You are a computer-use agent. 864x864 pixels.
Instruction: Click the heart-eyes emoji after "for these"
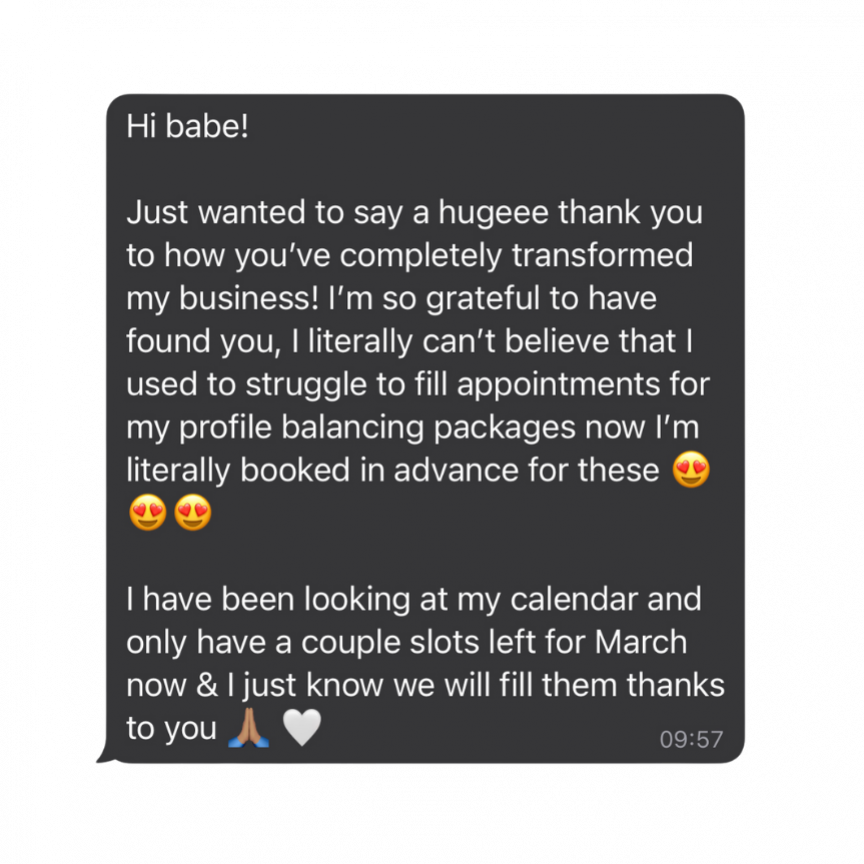tap(691, 470)
